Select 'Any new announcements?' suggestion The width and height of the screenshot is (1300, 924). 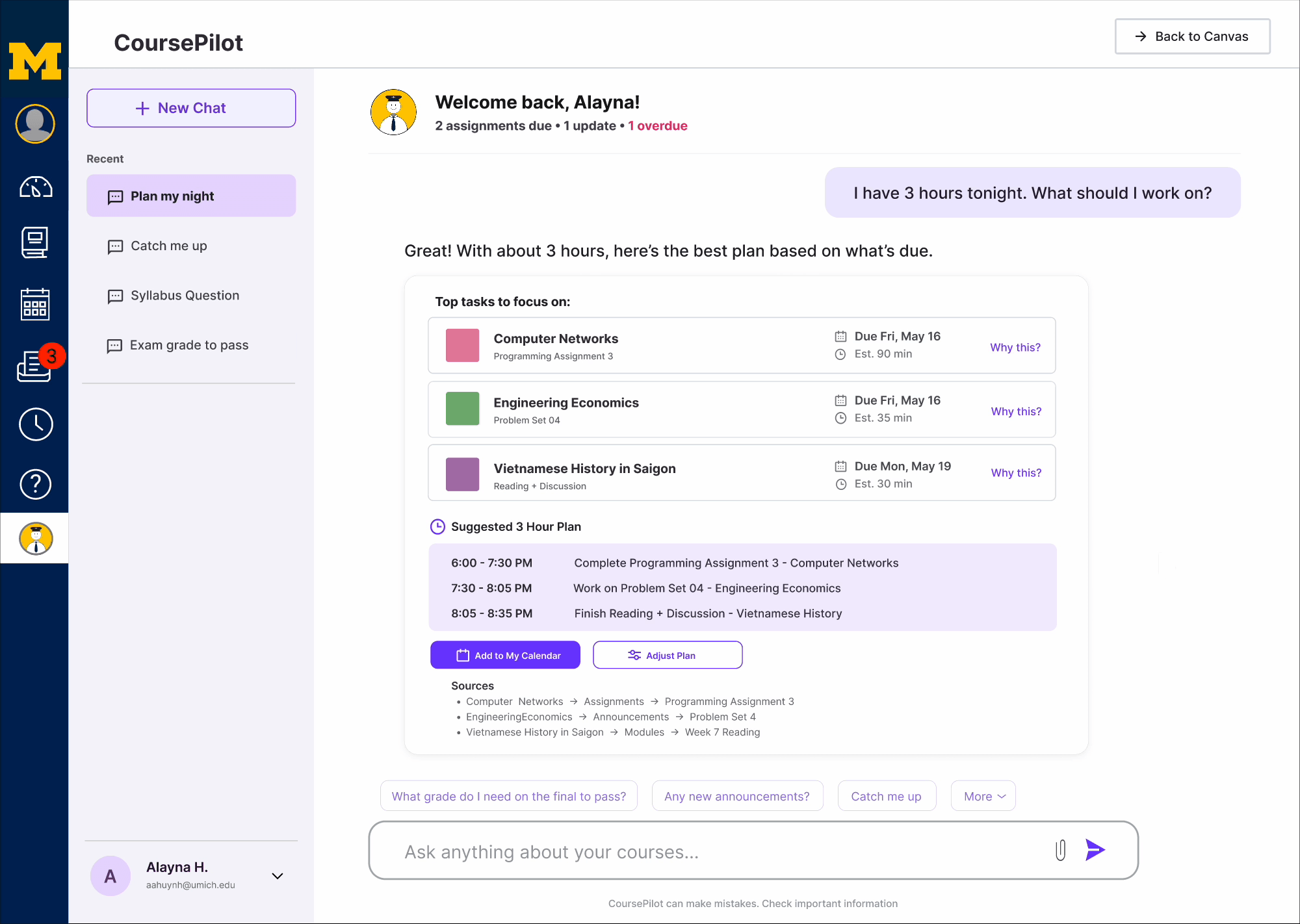tap(737, 796)
